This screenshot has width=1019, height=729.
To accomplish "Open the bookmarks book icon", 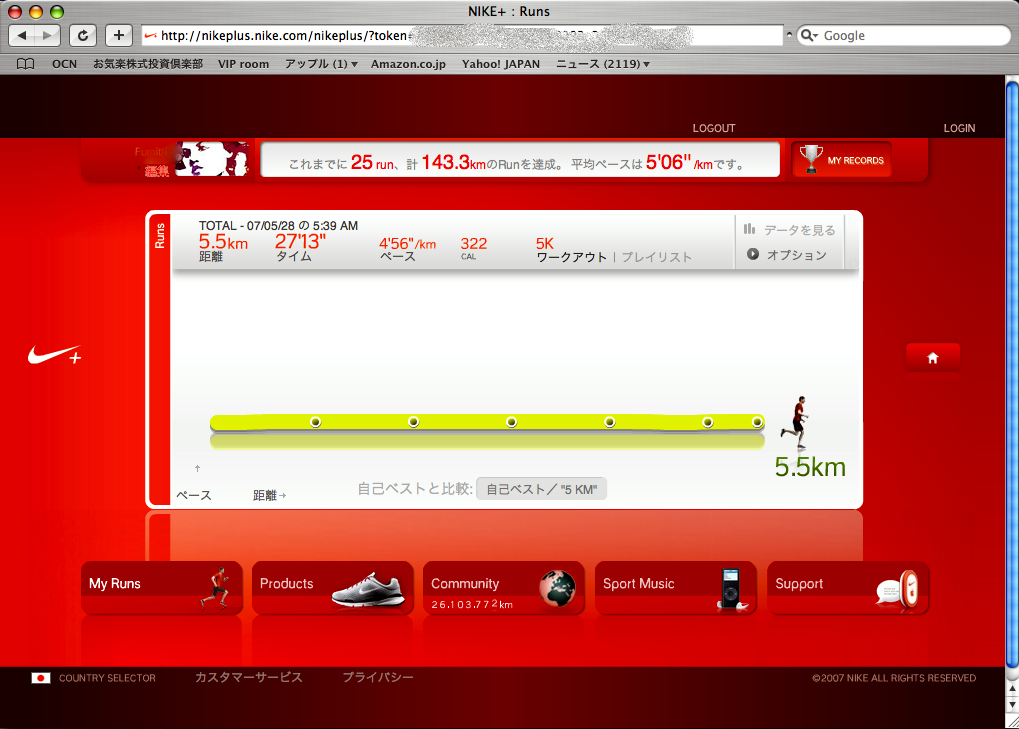I will pyautogui.click(x=25, y=64).
